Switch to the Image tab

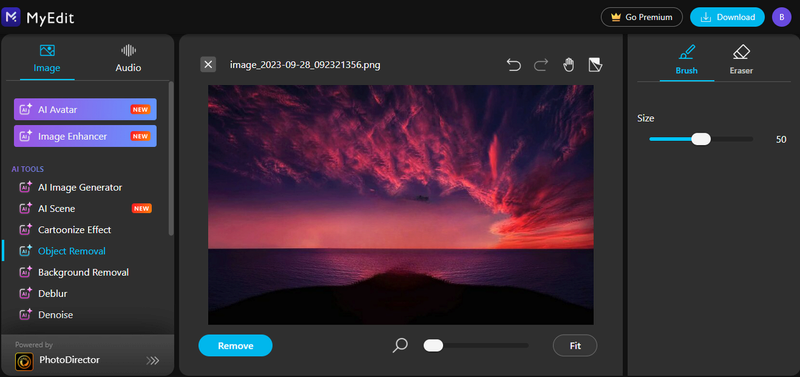(x=47, y=59)
